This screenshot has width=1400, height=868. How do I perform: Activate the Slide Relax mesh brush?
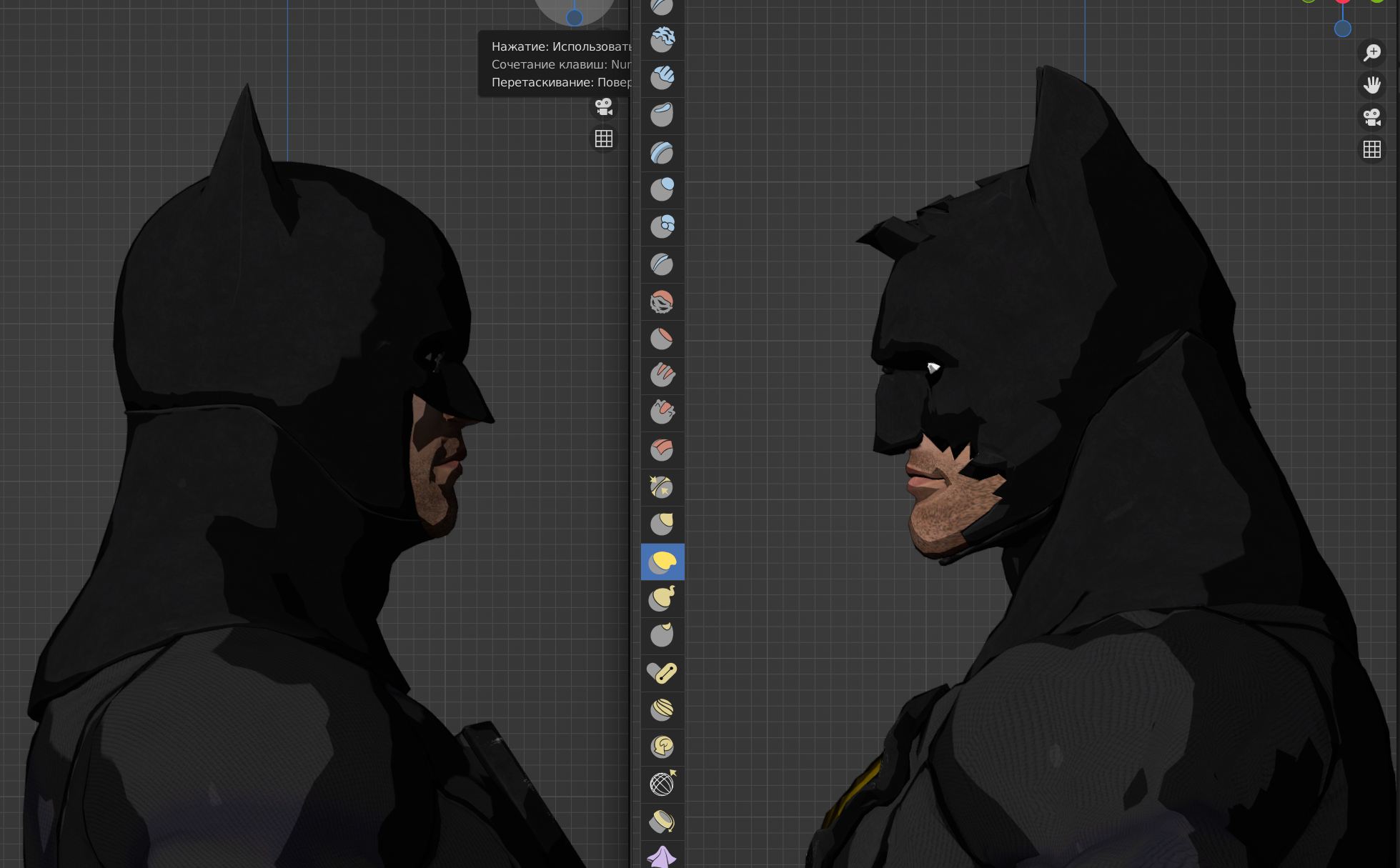click(x=662, y=784)
